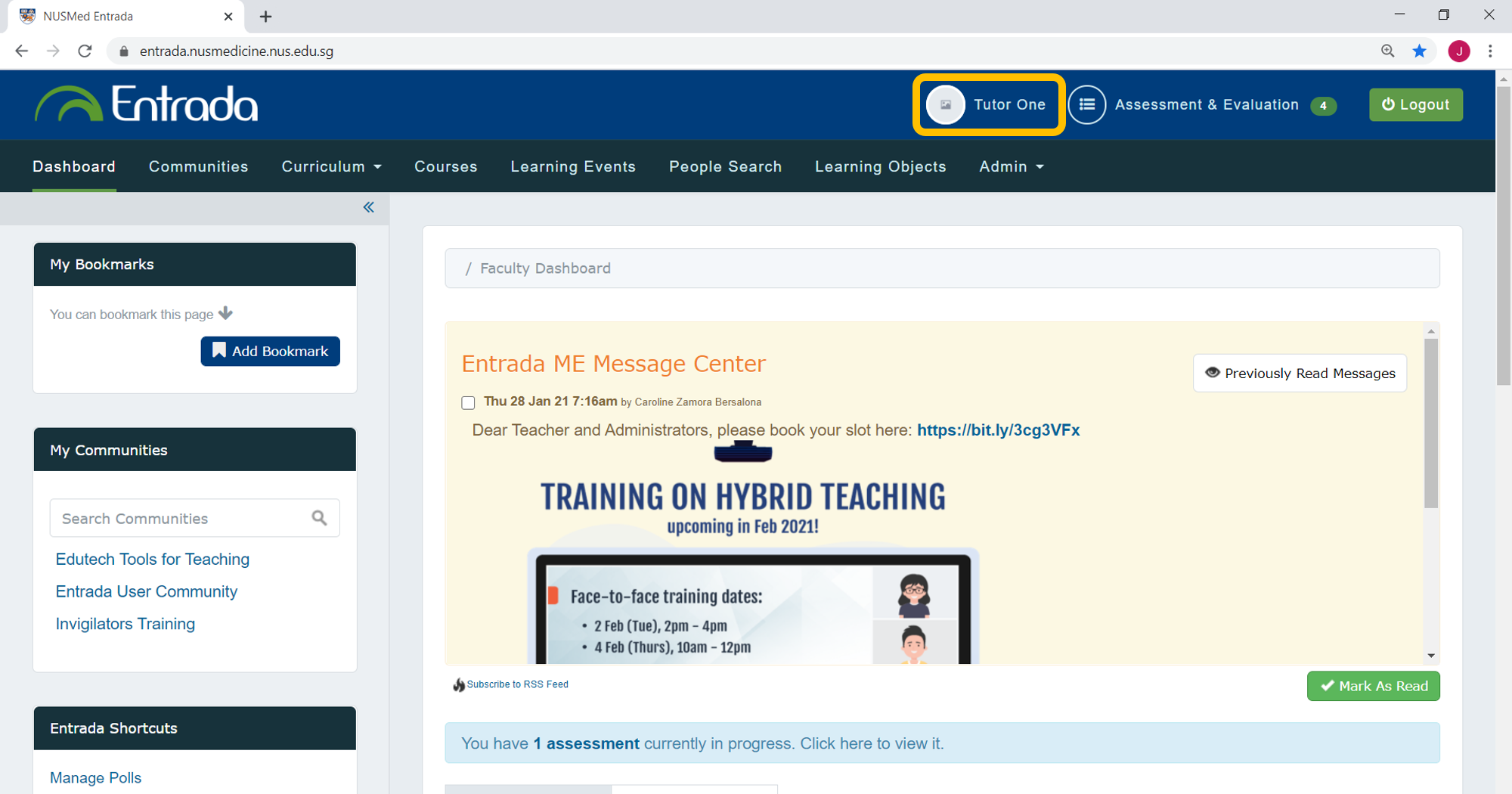Click the Entrada logo in header
Viewport: 1512px width, 794px height.
coord(146,104)
